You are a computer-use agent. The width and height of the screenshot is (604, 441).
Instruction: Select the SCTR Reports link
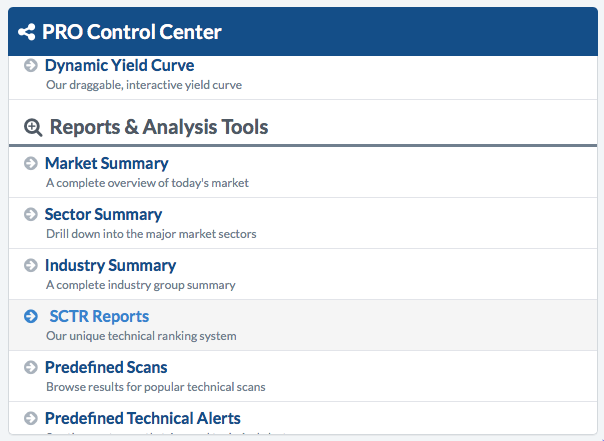click(x=99, y=317)
